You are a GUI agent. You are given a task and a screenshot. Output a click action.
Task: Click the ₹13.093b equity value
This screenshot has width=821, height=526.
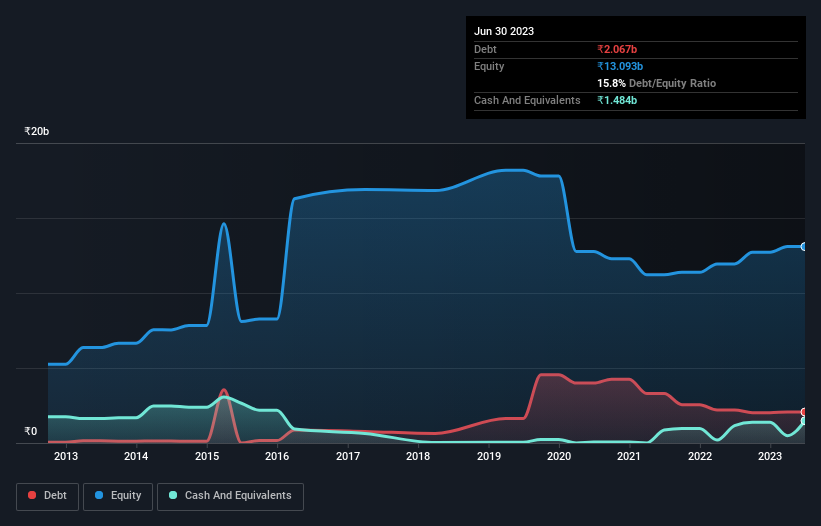620,66
